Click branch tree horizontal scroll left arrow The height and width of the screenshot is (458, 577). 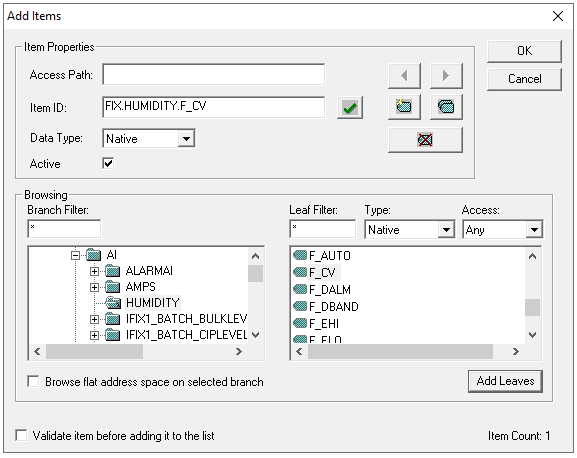(x=37, y=351)
